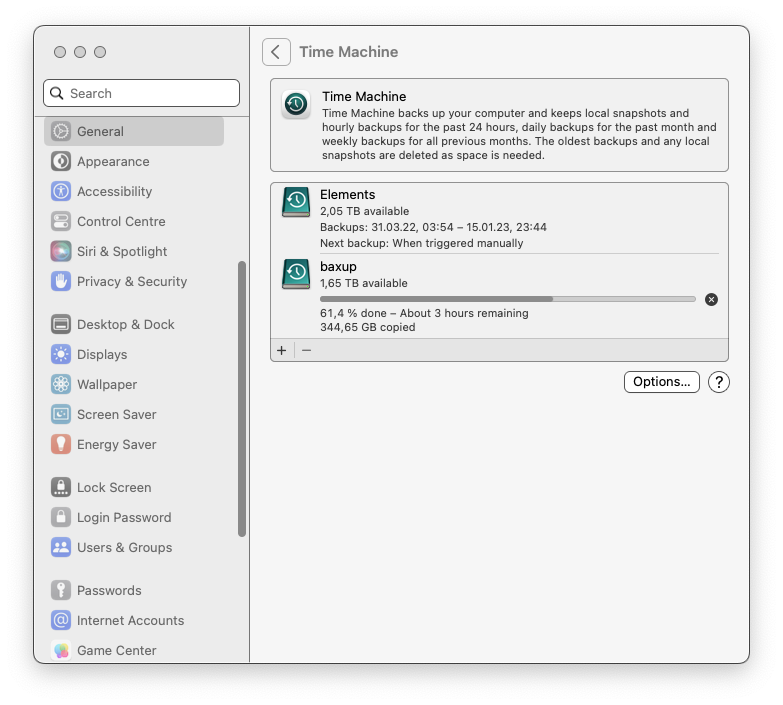The image size is (783, 705).
Task: Open Privacy & Security settings
Action: [132, 281]
